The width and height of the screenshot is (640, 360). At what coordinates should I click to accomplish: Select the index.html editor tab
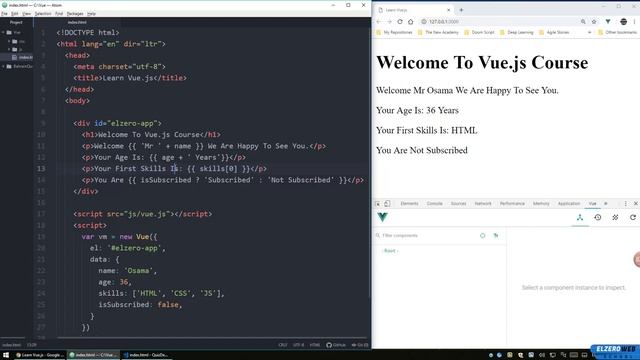coord(77,22)
